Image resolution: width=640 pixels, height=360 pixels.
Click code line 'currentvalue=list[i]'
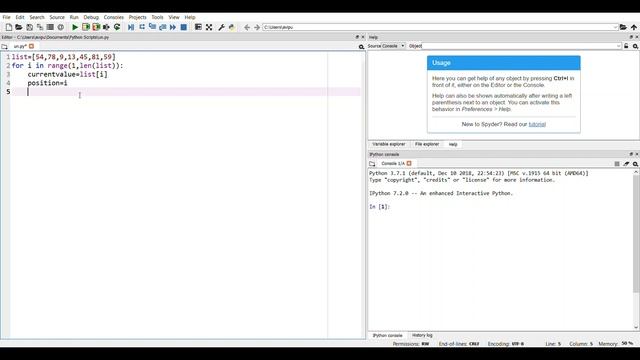click(67, 74)
